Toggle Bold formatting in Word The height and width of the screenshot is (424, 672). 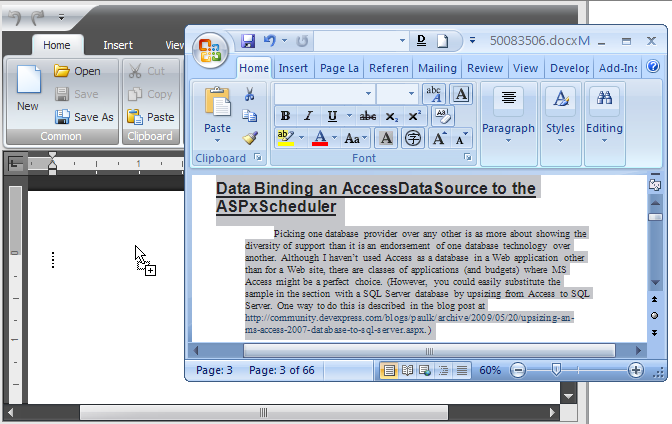285,116
